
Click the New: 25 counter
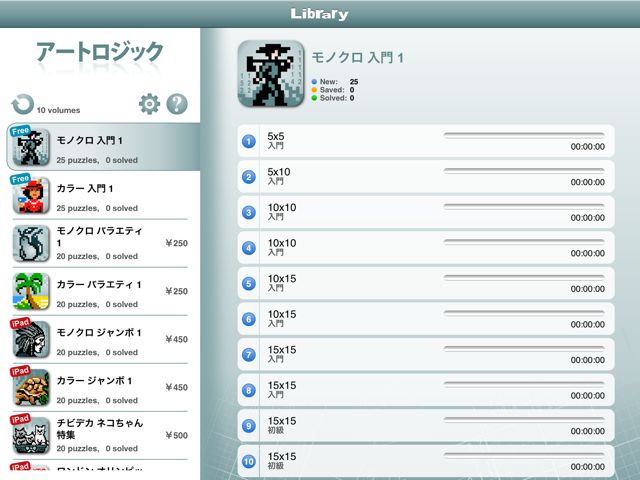click(335, 82)
